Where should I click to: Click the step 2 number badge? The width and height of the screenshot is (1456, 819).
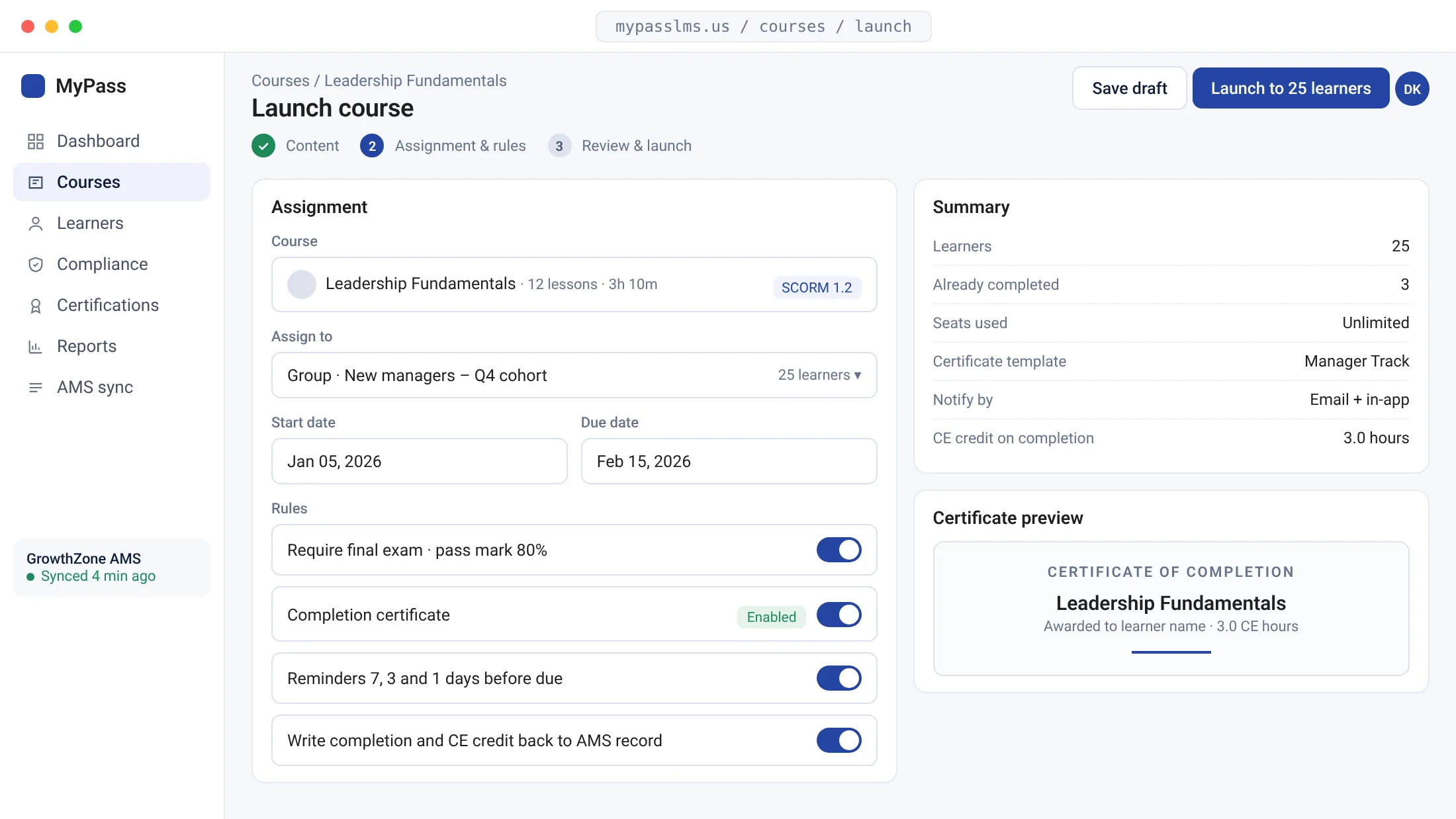[x=372, y=146]
